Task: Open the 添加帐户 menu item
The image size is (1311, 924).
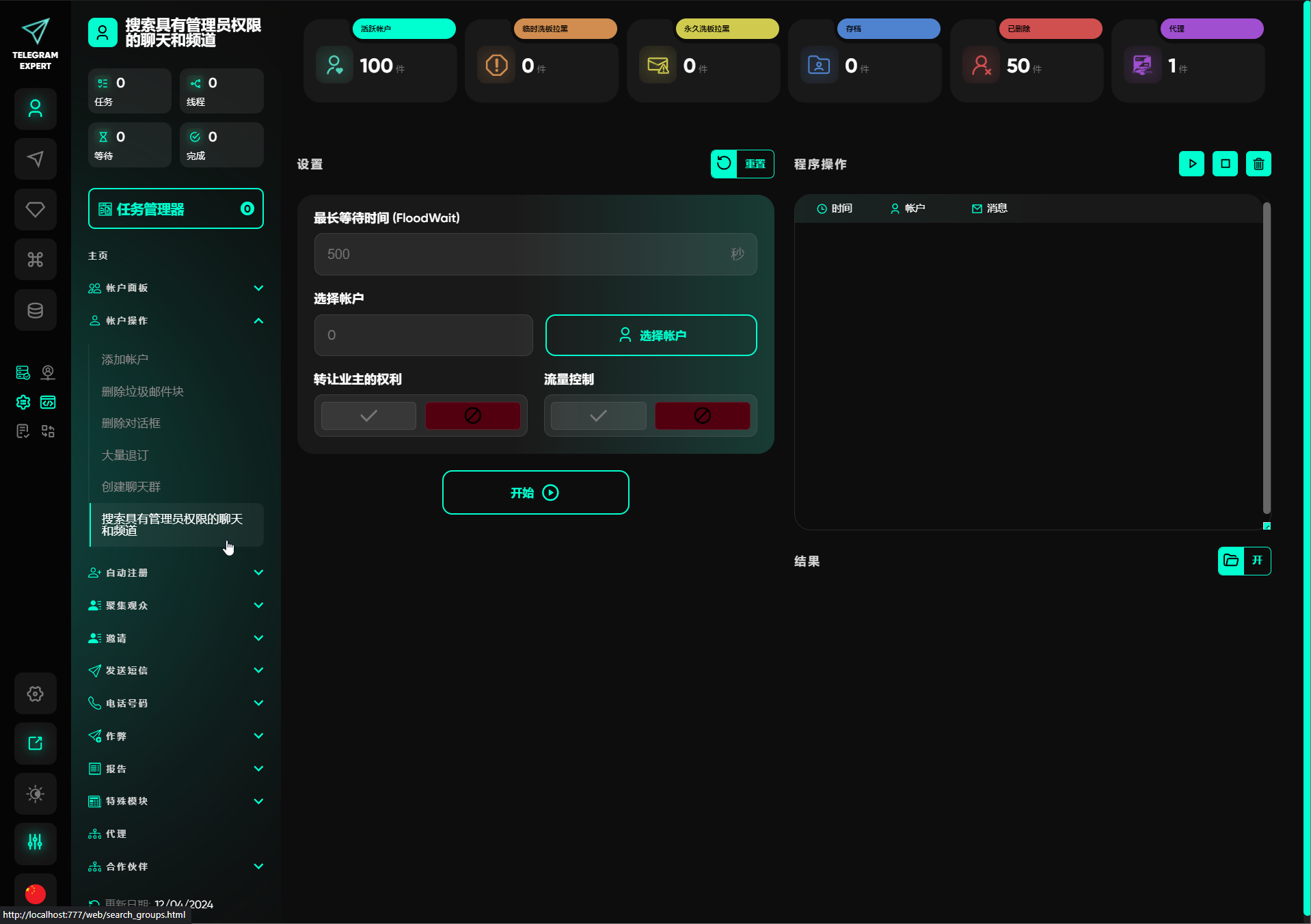Action: [125, 359]
